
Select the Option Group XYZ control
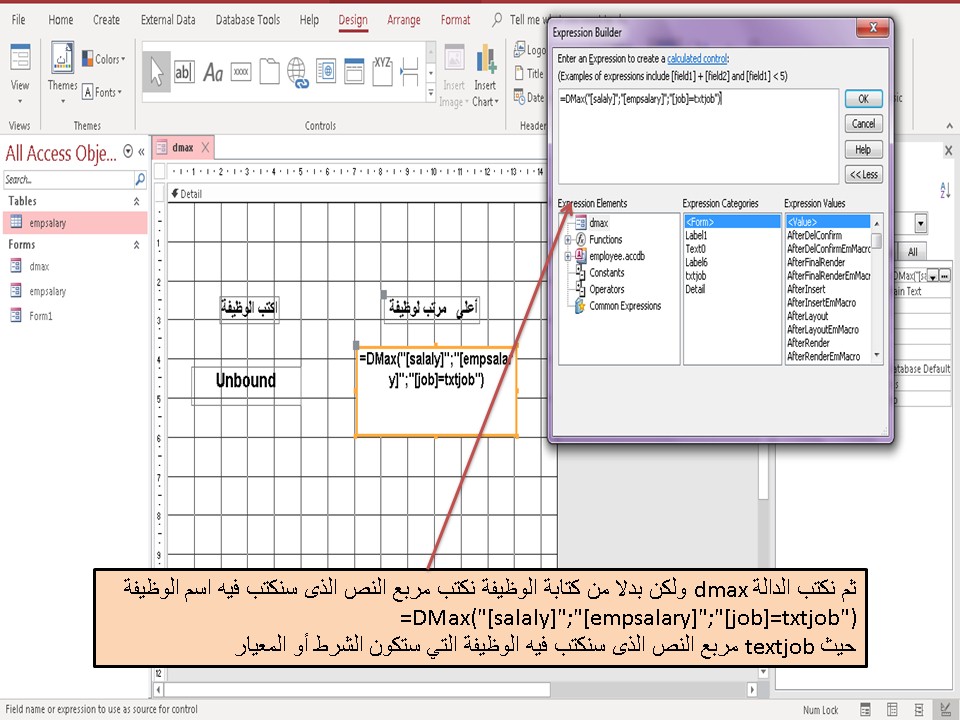point(381,70)
